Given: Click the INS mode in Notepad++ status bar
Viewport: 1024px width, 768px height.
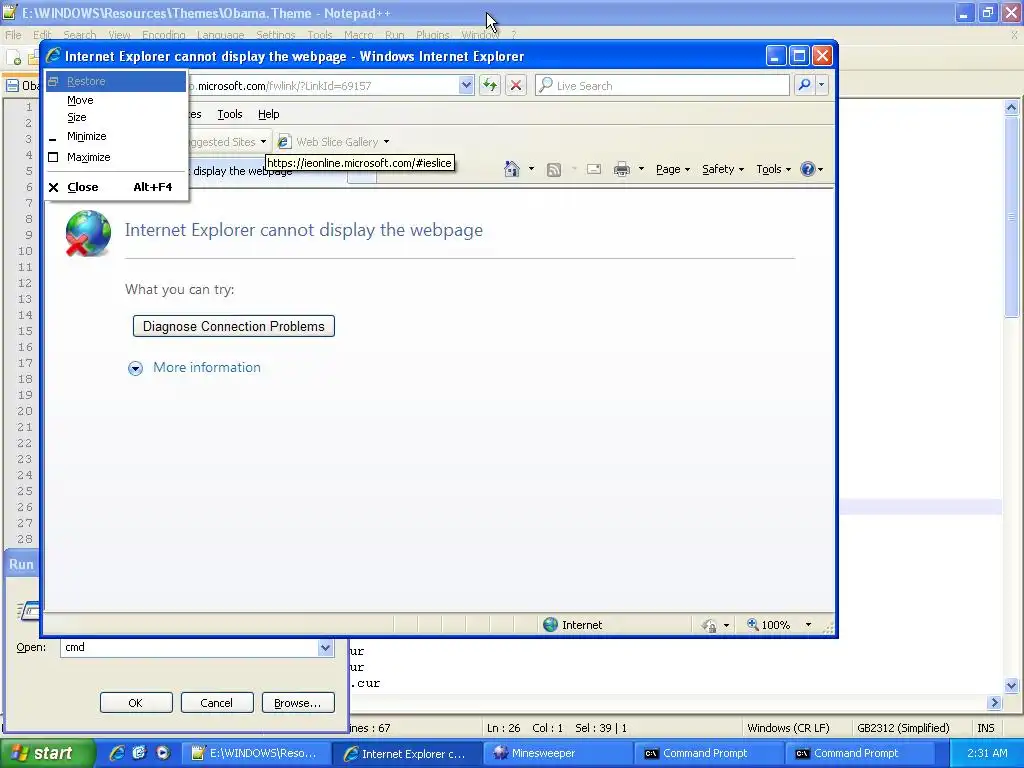Looking at the screenshot, I should point(985,728).
